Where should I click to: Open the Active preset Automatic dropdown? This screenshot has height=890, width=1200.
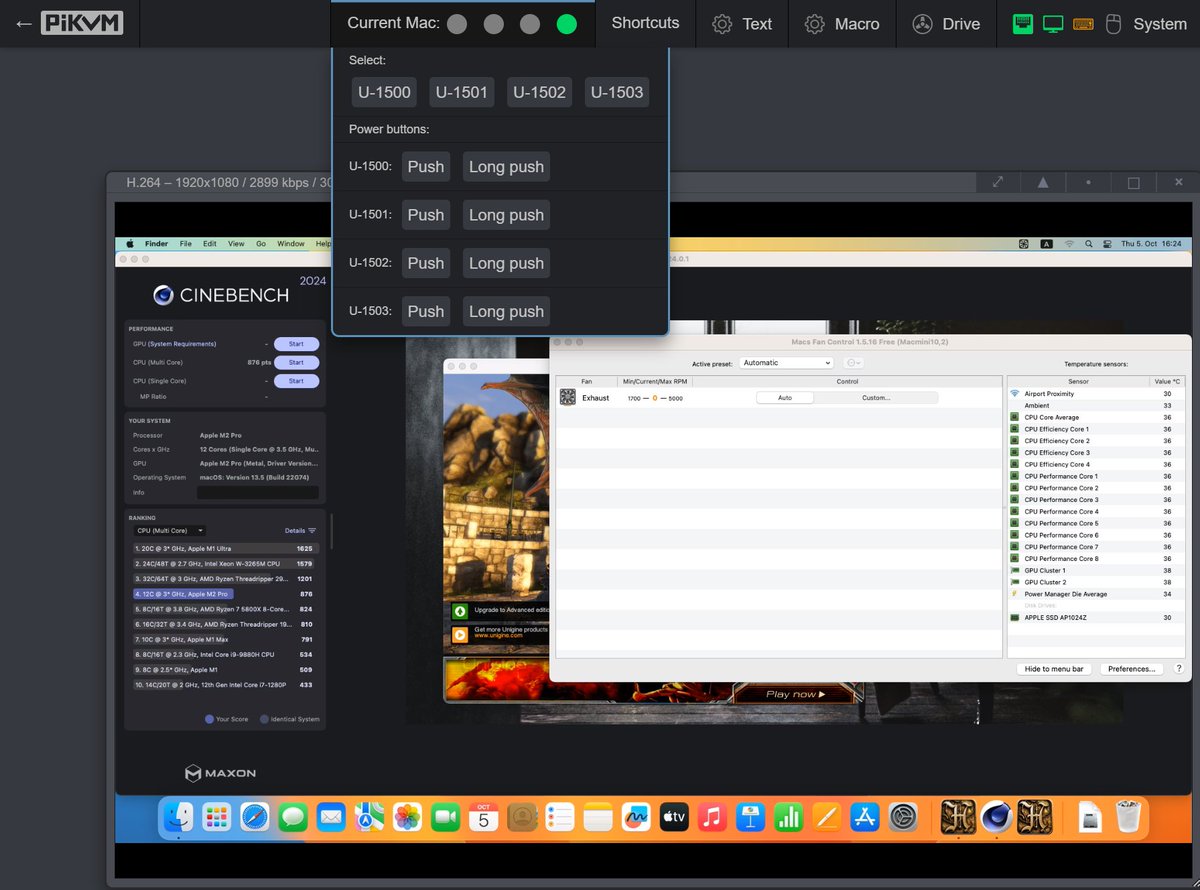(786, 363)
